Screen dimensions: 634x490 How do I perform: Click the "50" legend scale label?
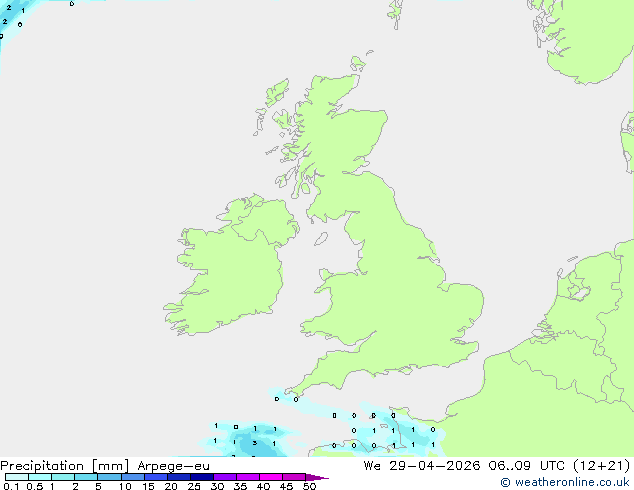click(309, 486)
